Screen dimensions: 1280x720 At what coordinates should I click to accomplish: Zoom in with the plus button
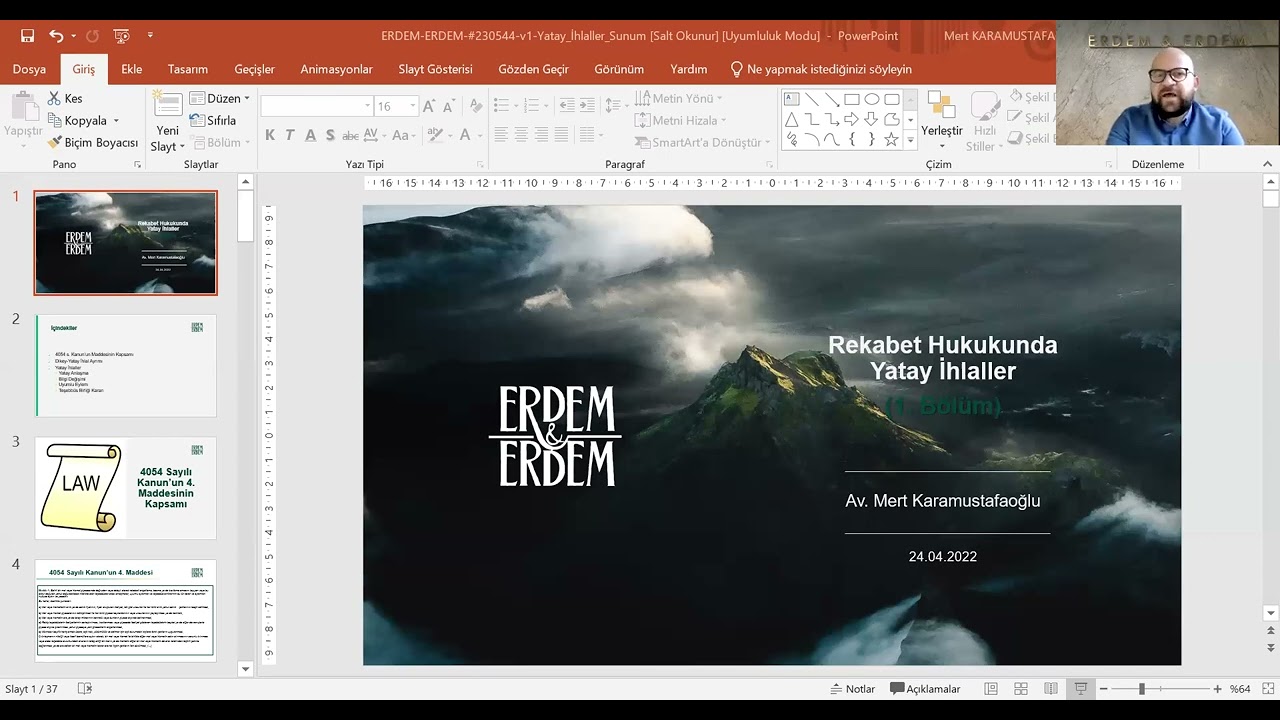click(x=1217, y=689)
